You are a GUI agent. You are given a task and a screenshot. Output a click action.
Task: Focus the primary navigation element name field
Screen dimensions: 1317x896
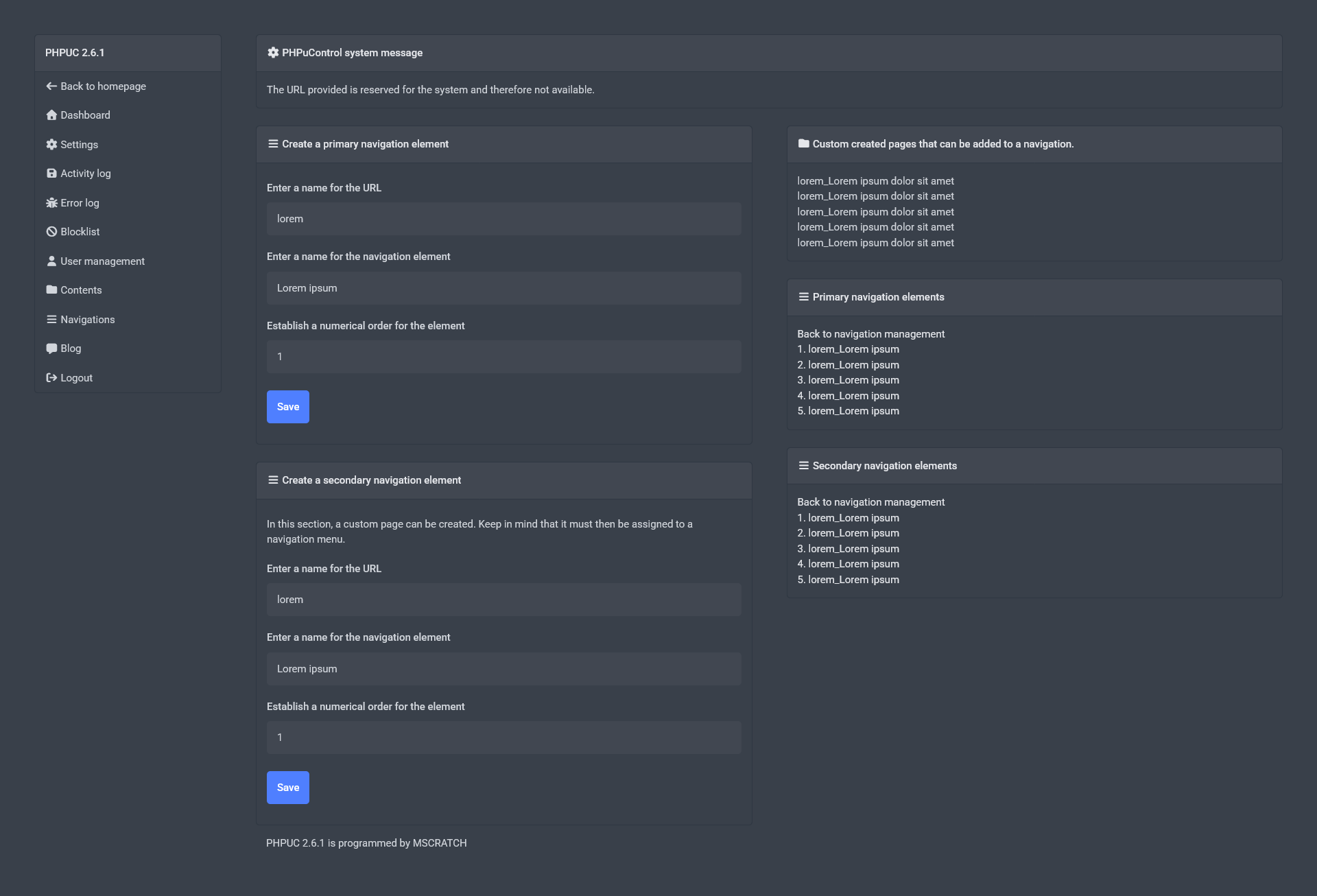(503, 288)
